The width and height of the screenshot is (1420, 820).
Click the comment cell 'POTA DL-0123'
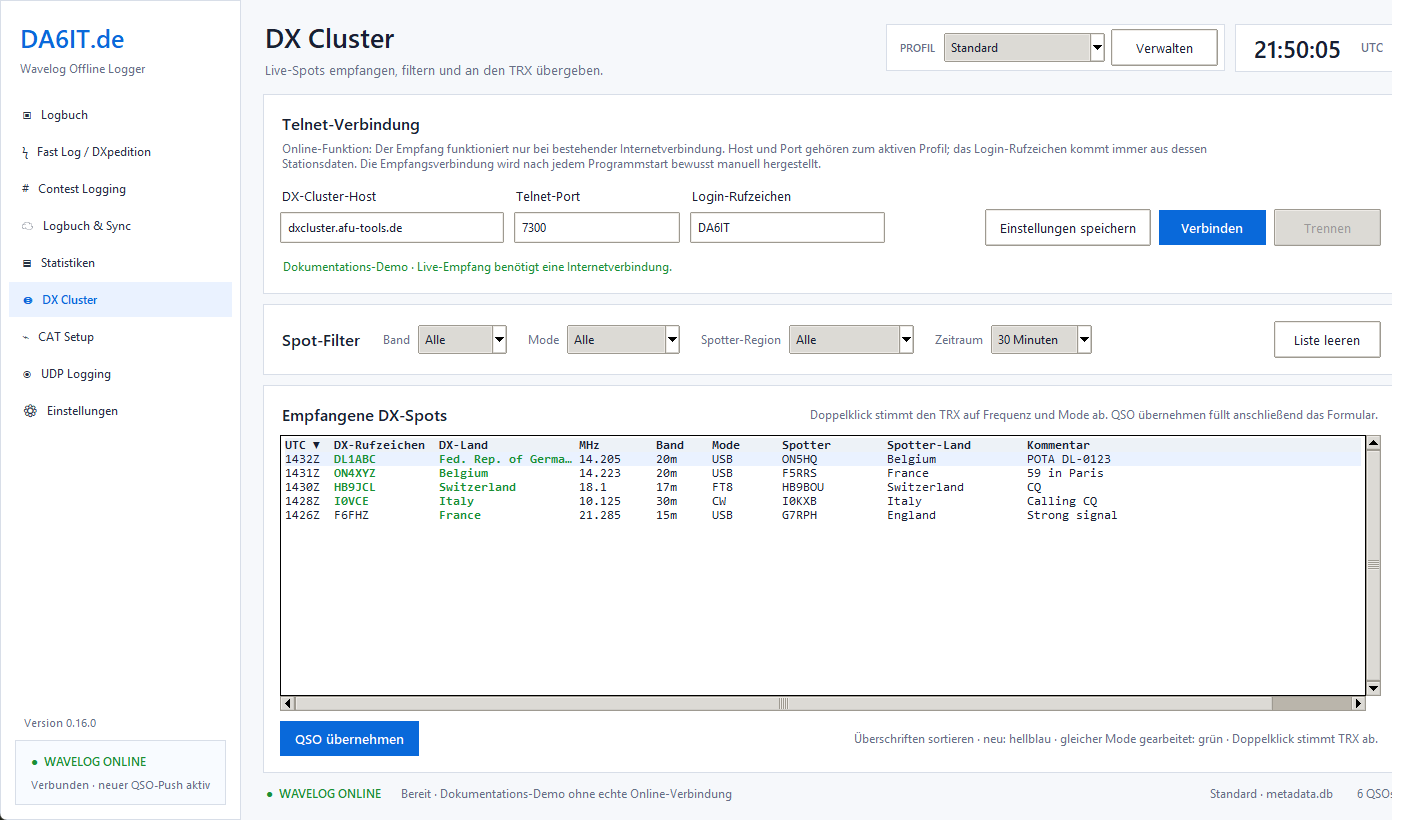[1069, 459]
